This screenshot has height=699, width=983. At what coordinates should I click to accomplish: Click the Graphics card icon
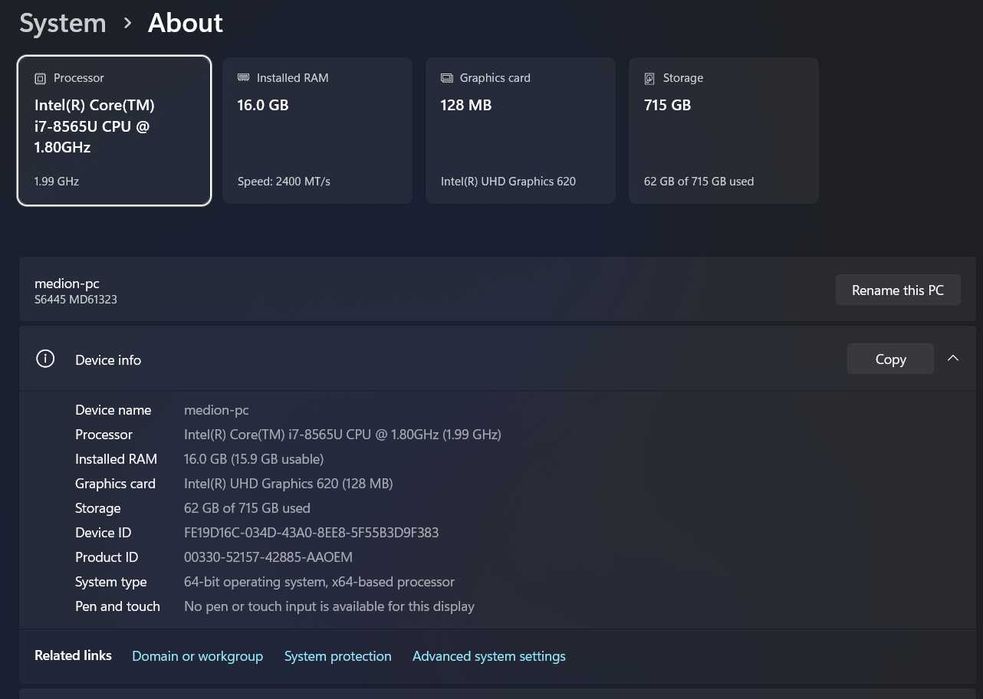pyautogui.click(x=446, y=78)
